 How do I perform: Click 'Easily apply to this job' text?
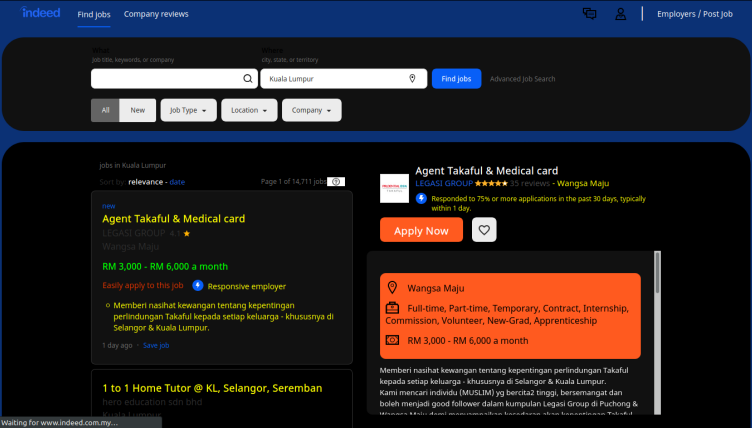142,285
